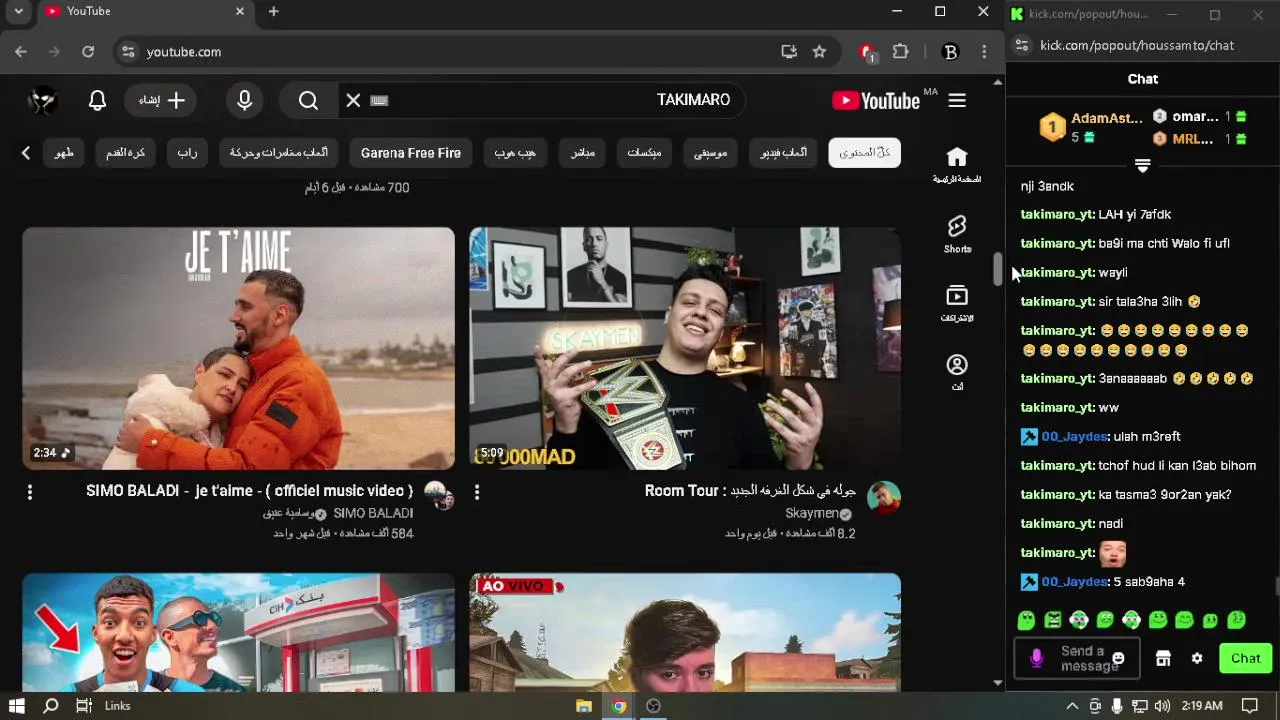Open OBS from the taskbar
The image size is (1280, 720).
[x=653, y=706]
